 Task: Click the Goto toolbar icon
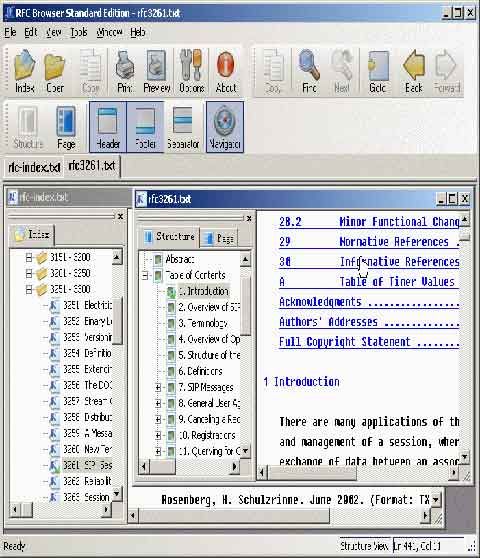click(378, 72)
